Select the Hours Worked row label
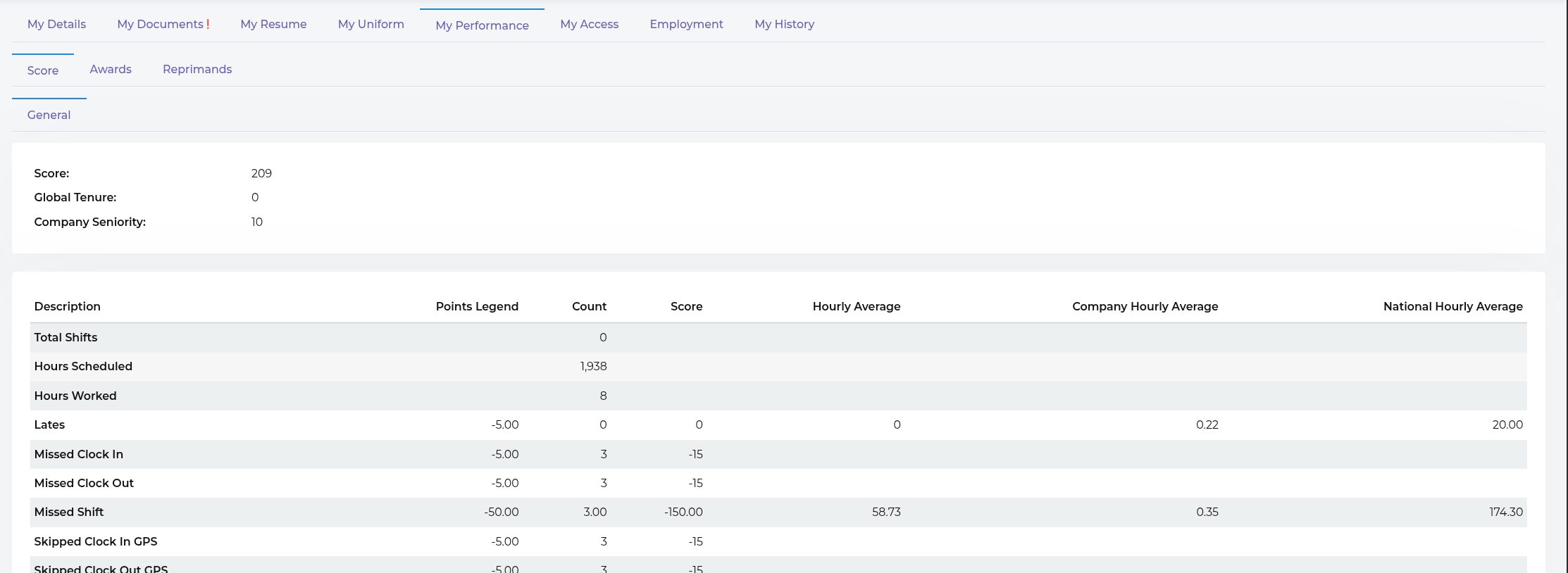The image size is (1568, 573). tap(75, 396)
